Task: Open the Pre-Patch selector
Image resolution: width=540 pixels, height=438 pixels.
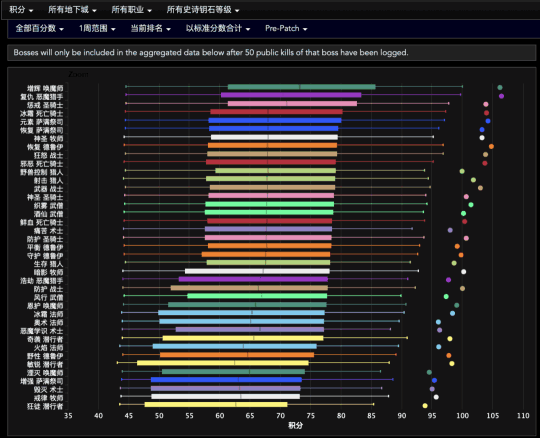Action: [286, 28]
